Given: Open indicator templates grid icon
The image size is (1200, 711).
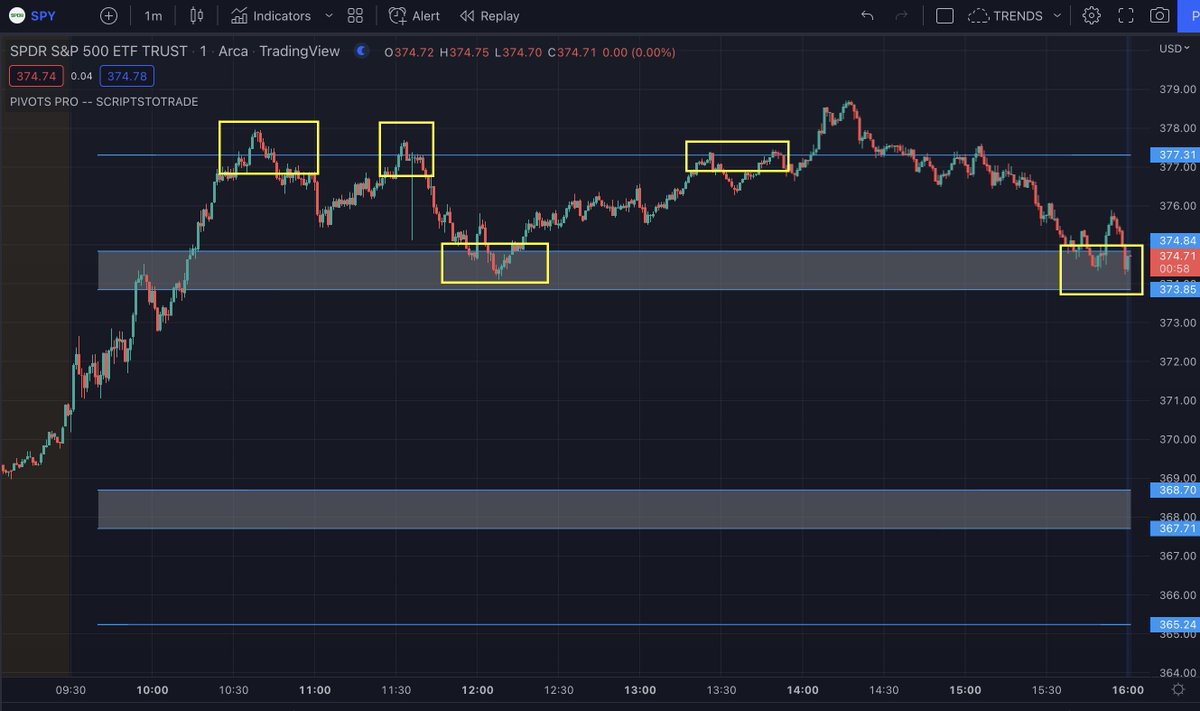Looking at the screenshot, I should pyautogui.click(x=355, y=16).
